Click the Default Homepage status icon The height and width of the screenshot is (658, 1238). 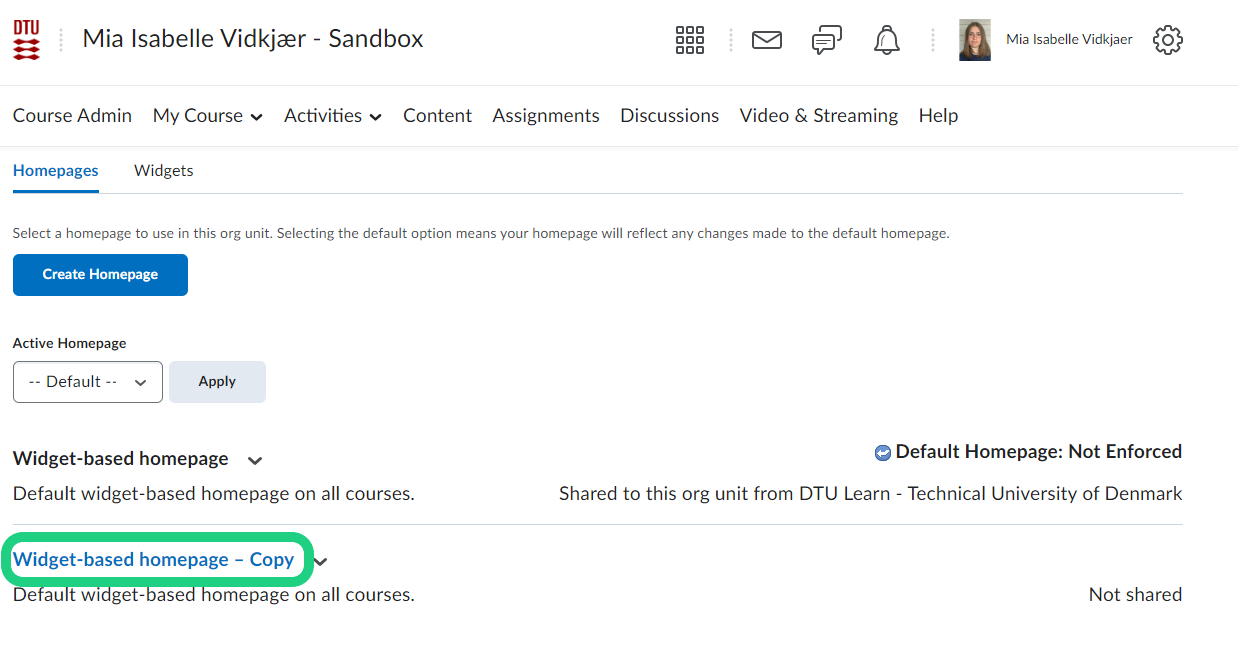point(882,453)
